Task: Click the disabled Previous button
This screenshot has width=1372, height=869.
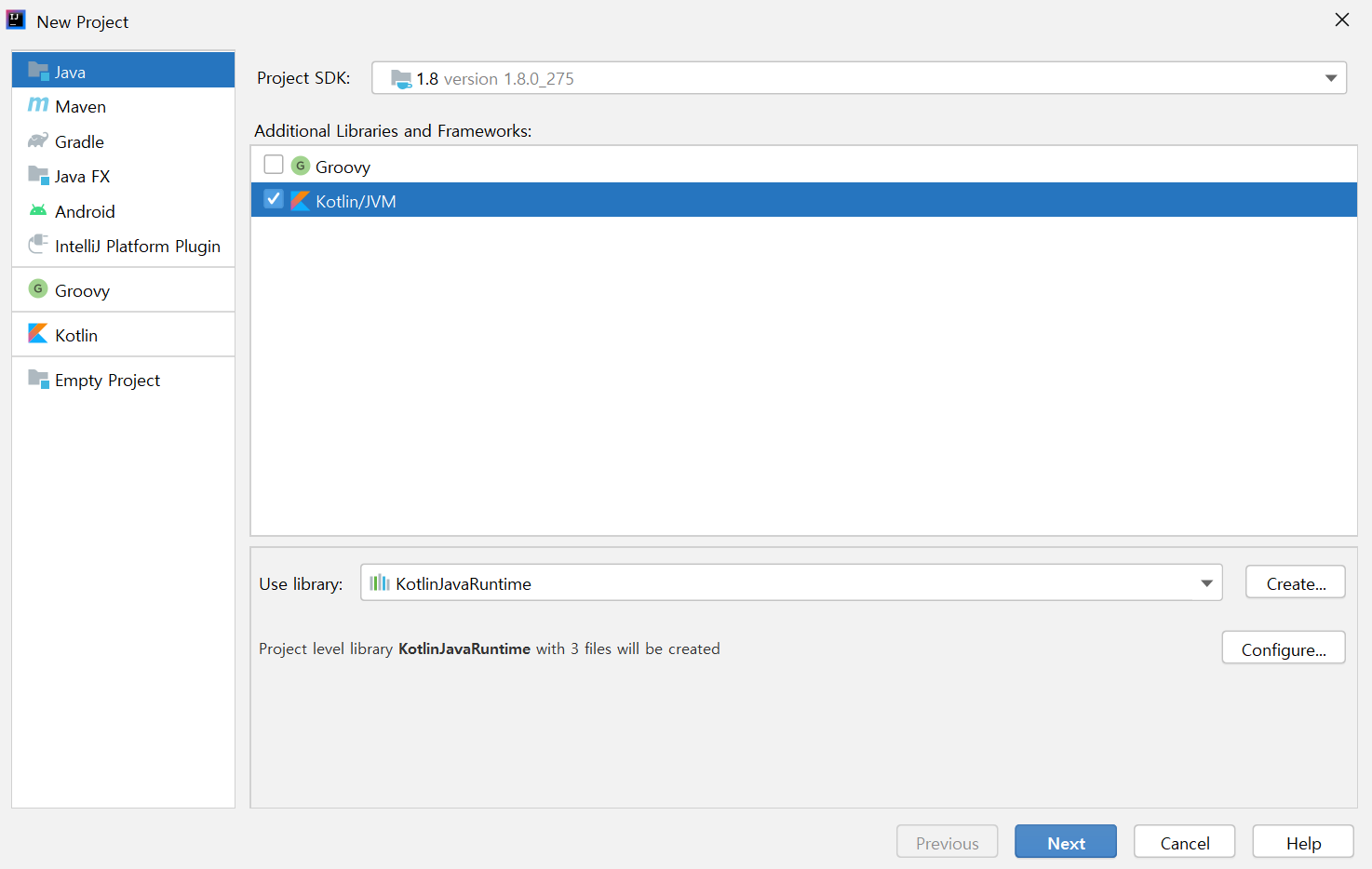Action: pyautogui.click(x=948, y=842)
